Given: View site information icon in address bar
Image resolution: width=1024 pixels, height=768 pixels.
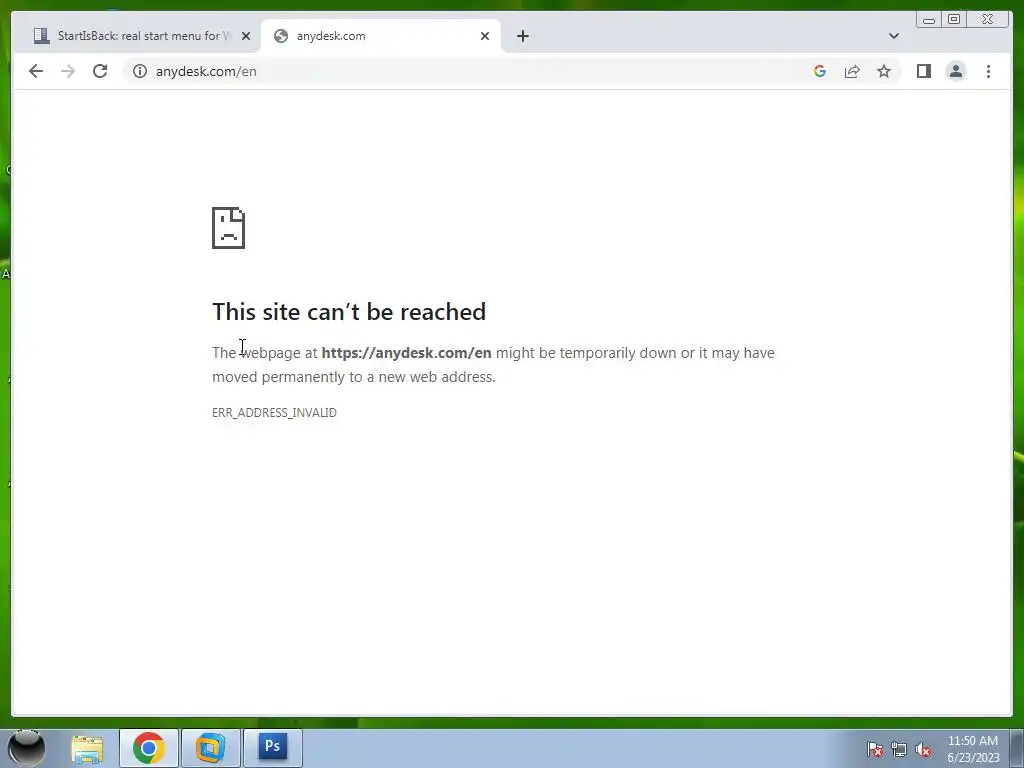Looking at the screenshot, I should 140,71.
